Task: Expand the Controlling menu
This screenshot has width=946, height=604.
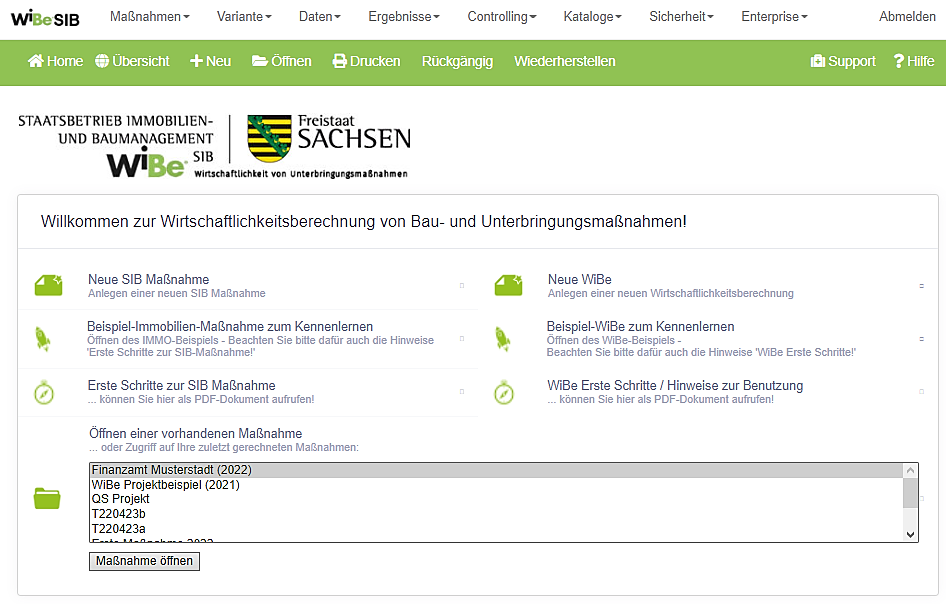Action: [x=502, y=17]
